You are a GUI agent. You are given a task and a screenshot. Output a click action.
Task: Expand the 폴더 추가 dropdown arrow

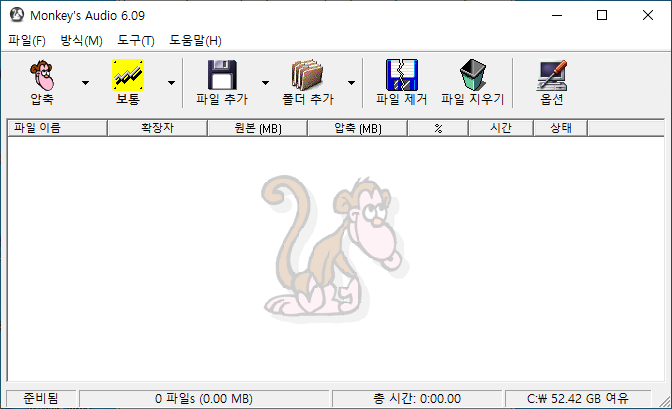click(x=351, y=83)
